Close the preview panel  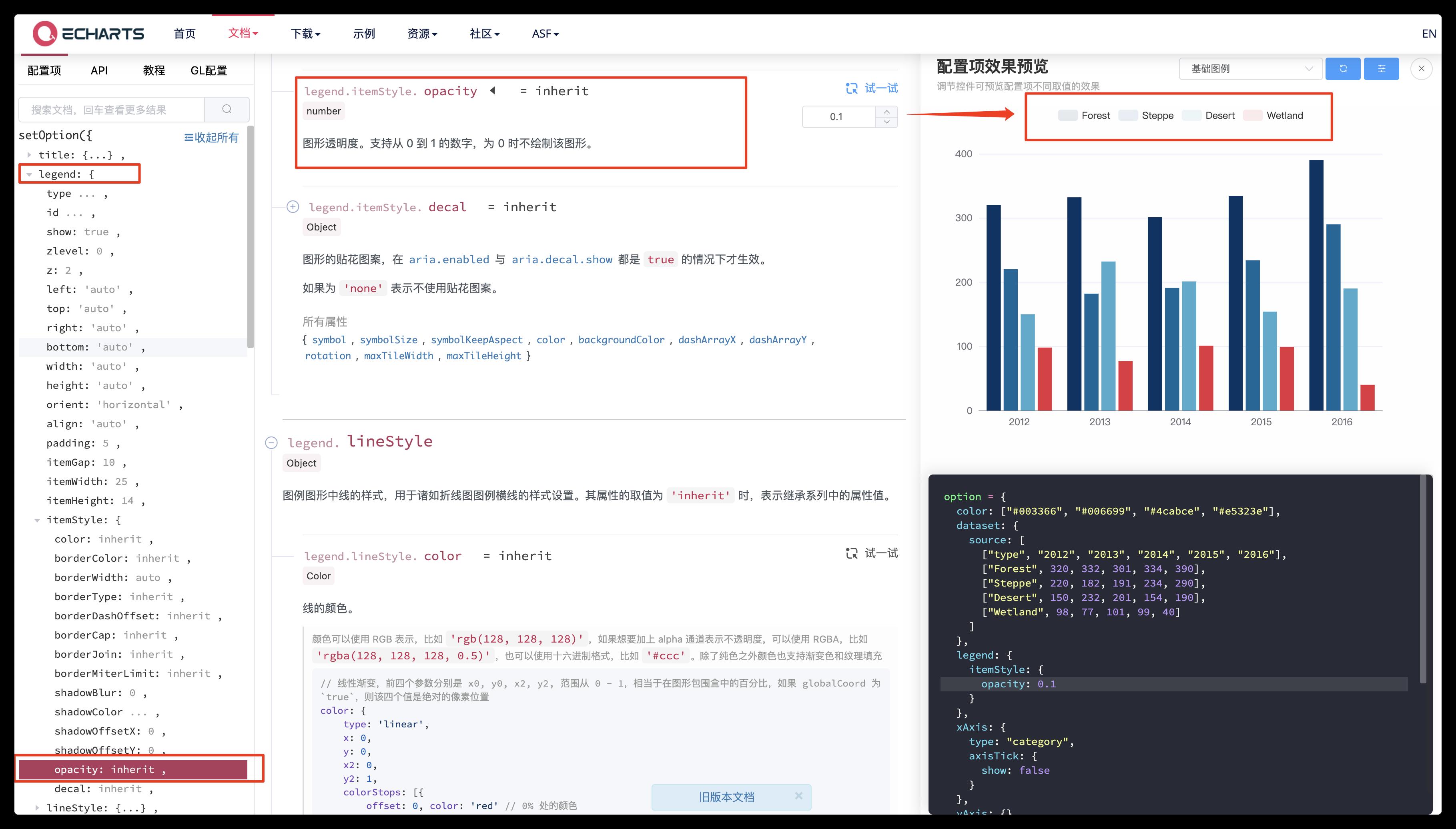[1421, 69]
